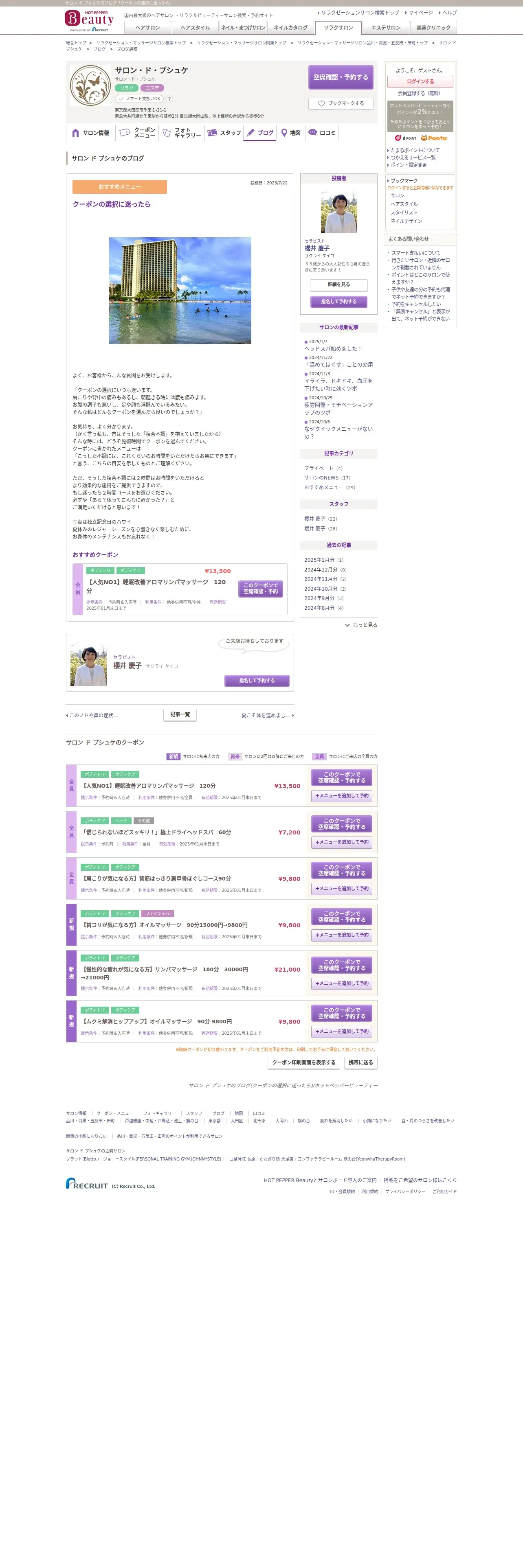Book the ¥13,500 睡眠改善アロマリンパマッサージ coupon in the list

click(342, 777)
